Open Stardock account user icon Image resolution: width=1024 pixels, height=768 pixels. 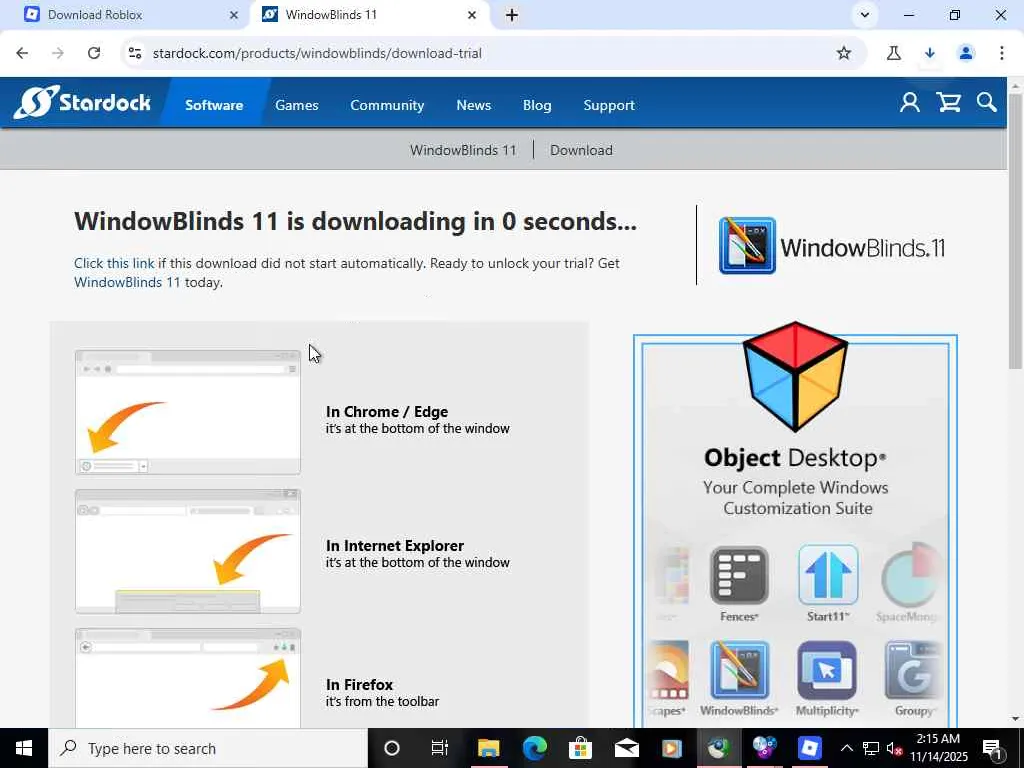pyautogui.click(x=910, y=103)
